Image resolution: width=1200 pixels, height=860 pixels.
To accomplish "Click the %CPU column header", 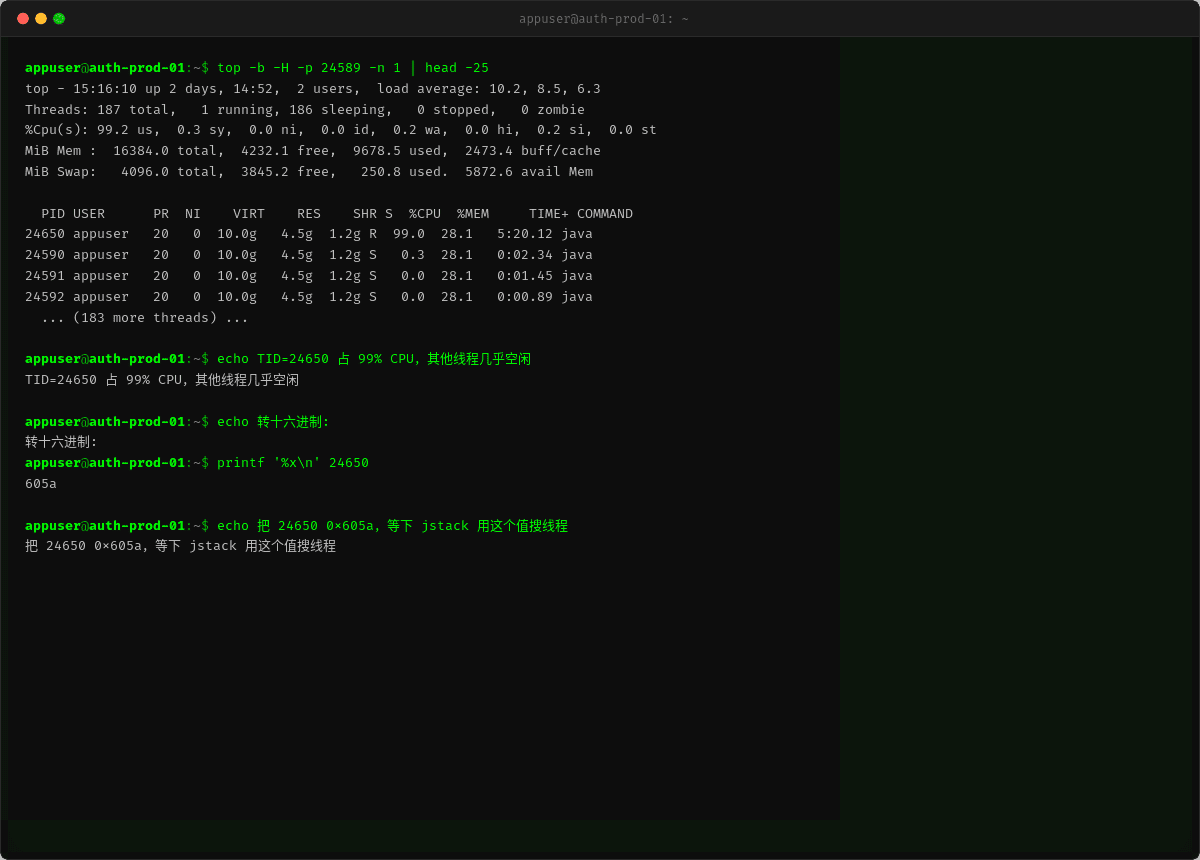I will click(425, 214).
